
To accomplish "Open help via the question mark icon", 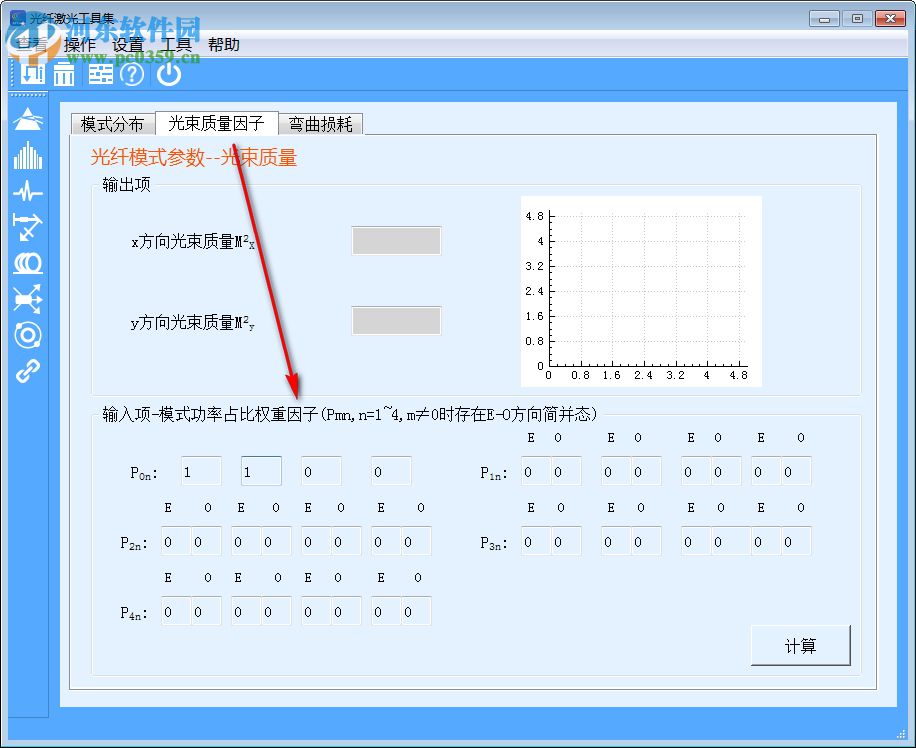I will [132, 75].
